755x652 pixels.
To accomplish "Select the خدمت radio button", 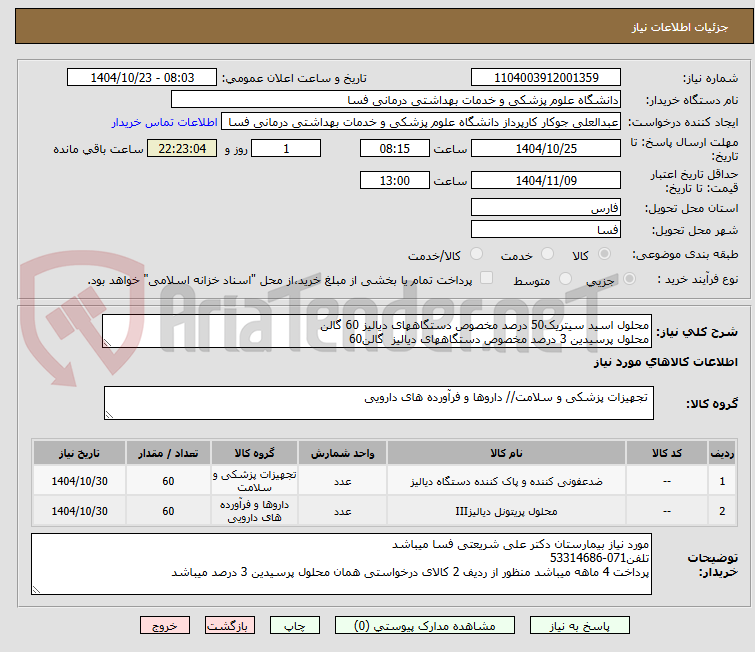I will click(547, 253).
